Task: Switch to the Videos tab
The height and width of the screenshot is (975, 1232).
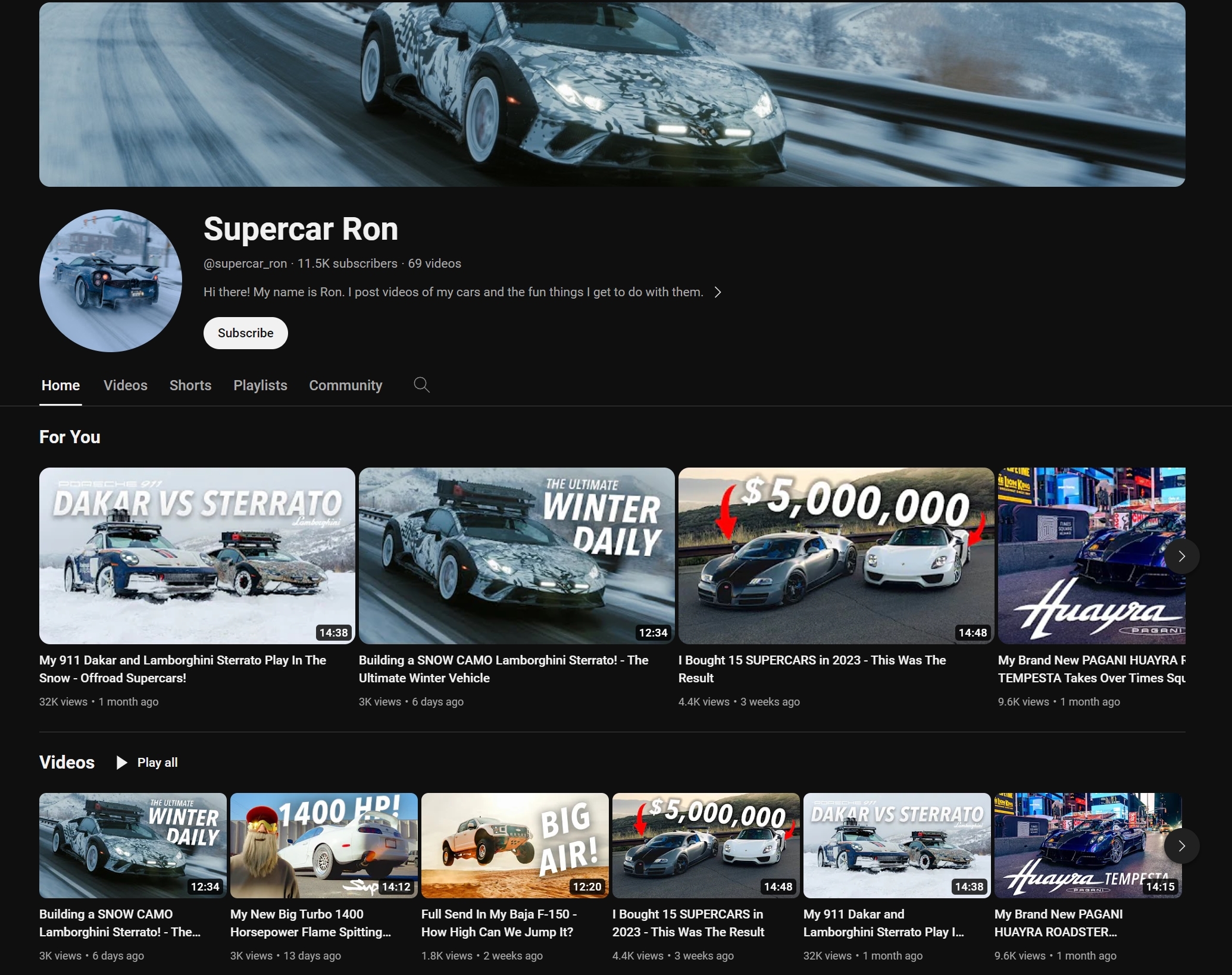Action: coord(126,385)
